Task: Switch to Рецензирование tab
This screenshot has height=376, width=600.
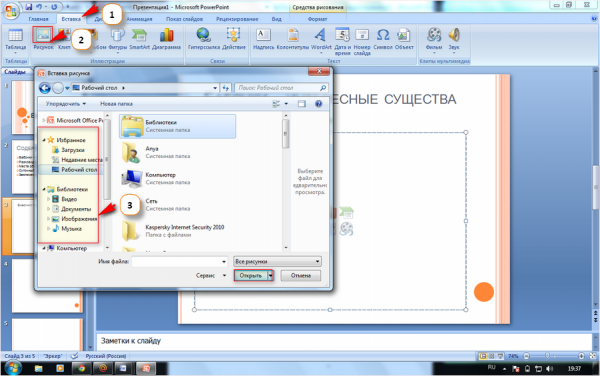Action: tap(237, 19)
